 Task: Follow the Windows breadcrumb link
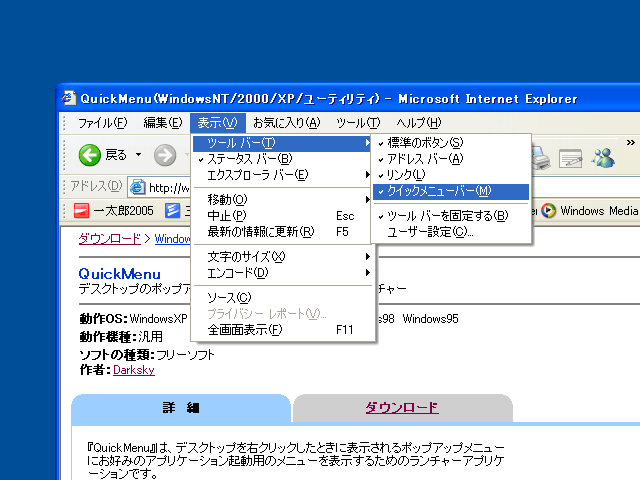click(x=172, y=239)
